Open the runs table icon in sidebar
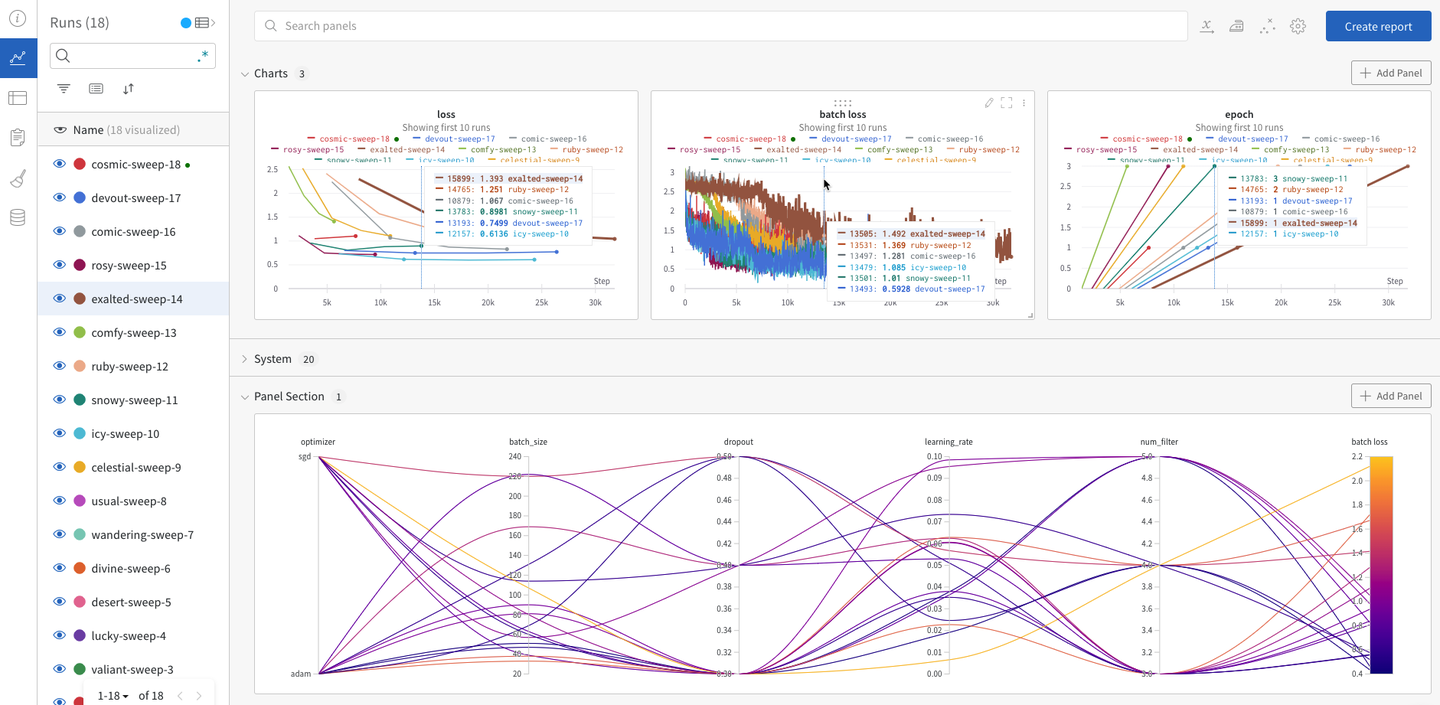The image size is (1440, 705). tap(18, 98)
